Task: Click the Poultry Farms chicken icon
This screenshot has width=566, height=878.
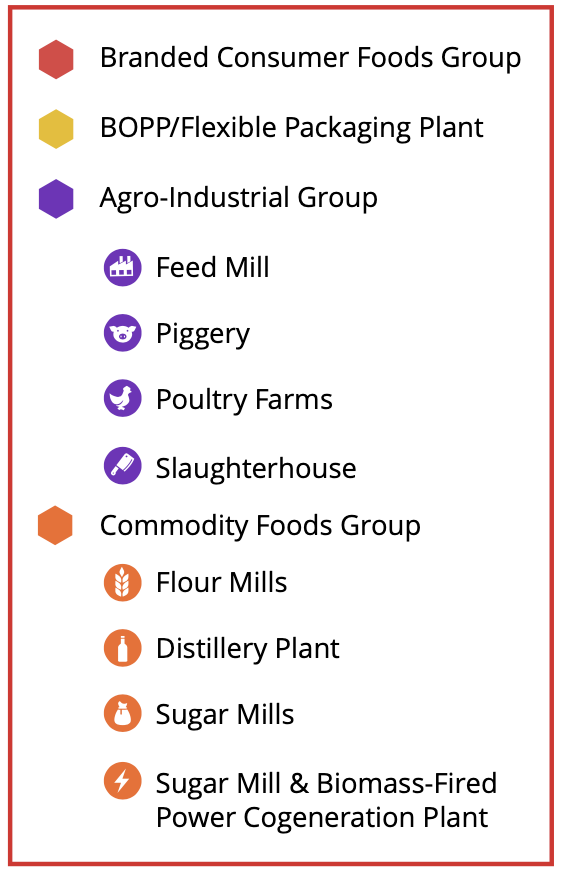Action: 122,398
